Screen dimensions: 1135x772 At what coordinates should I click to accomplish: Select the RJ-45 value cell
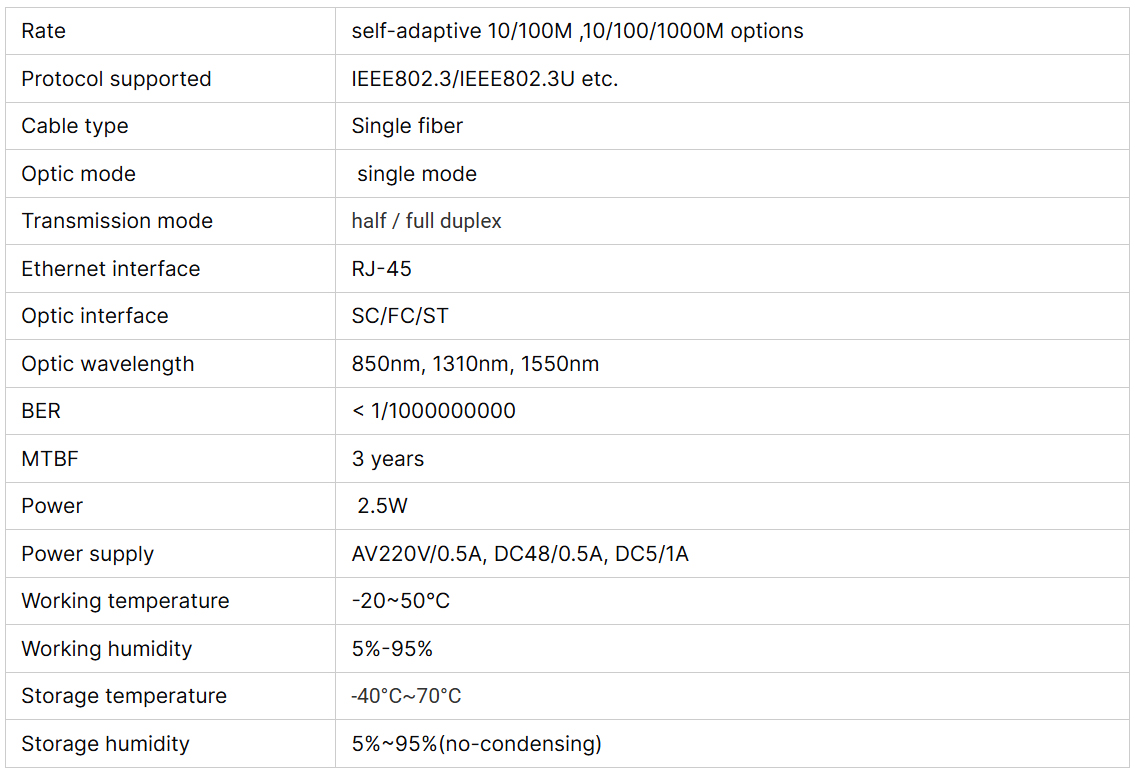click(381, 269)
